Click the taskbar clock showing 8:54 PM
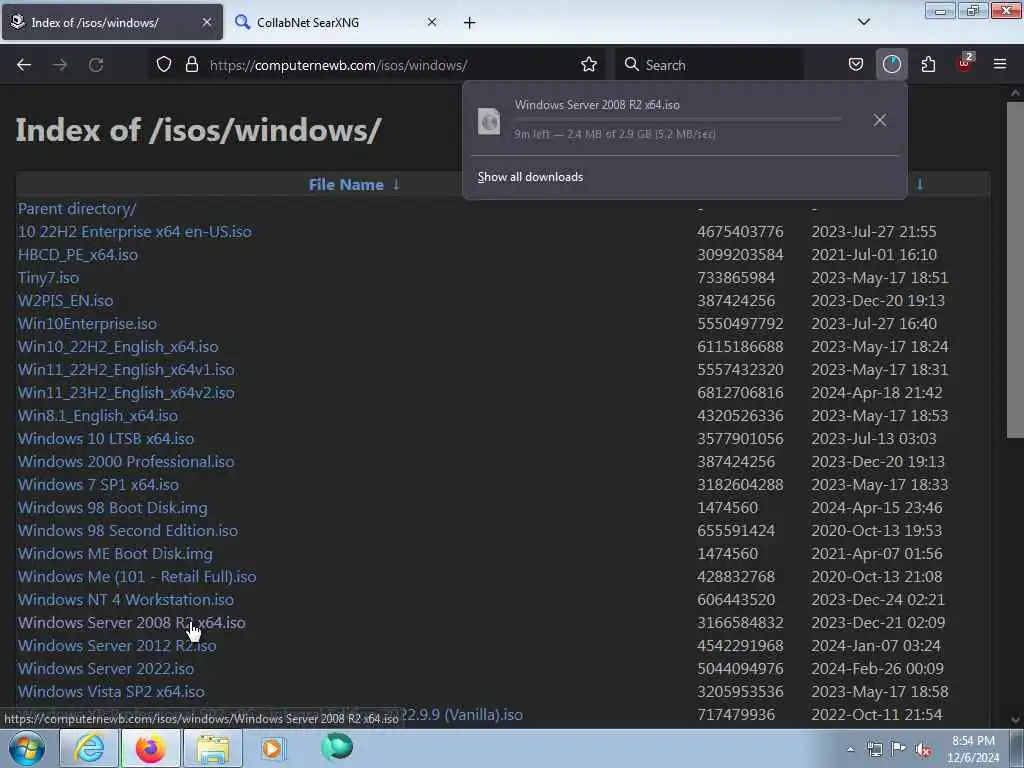The width and height of the screenshot is (1024, 768). tap(973, 749)
